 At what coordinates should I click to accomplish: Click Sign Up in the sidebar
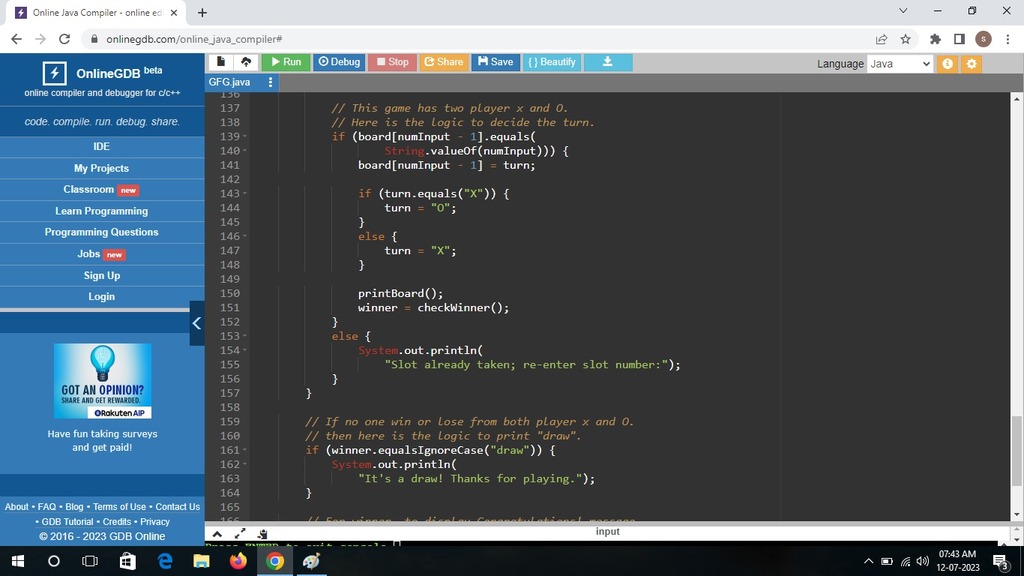101,276
